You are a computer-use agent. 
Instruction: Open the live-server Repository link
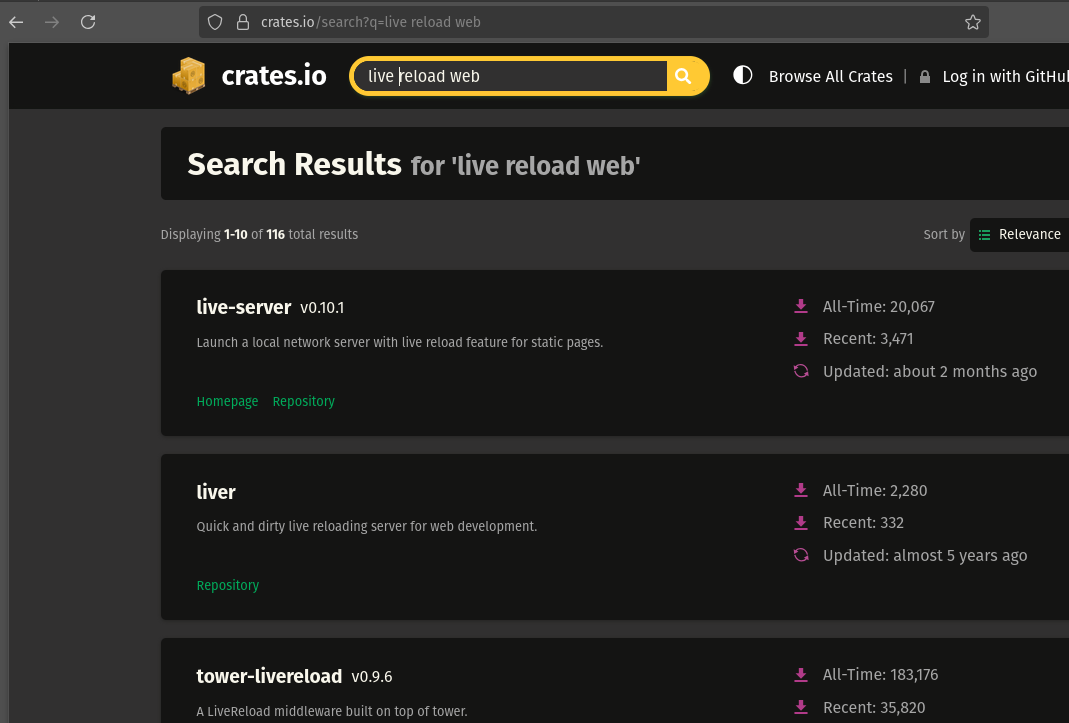(303, 401)
